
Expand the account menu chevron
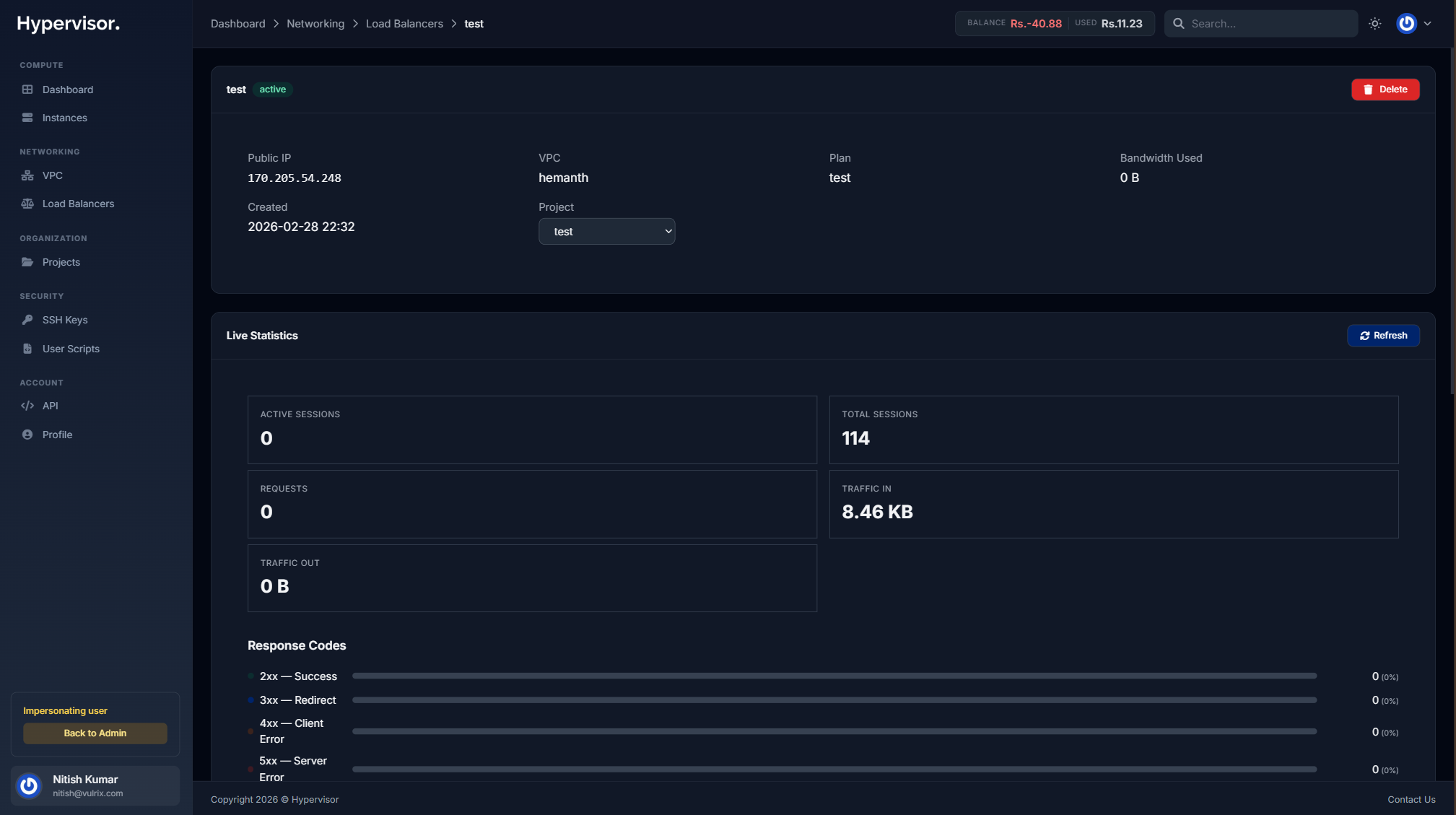click(x=1428, y=23)
